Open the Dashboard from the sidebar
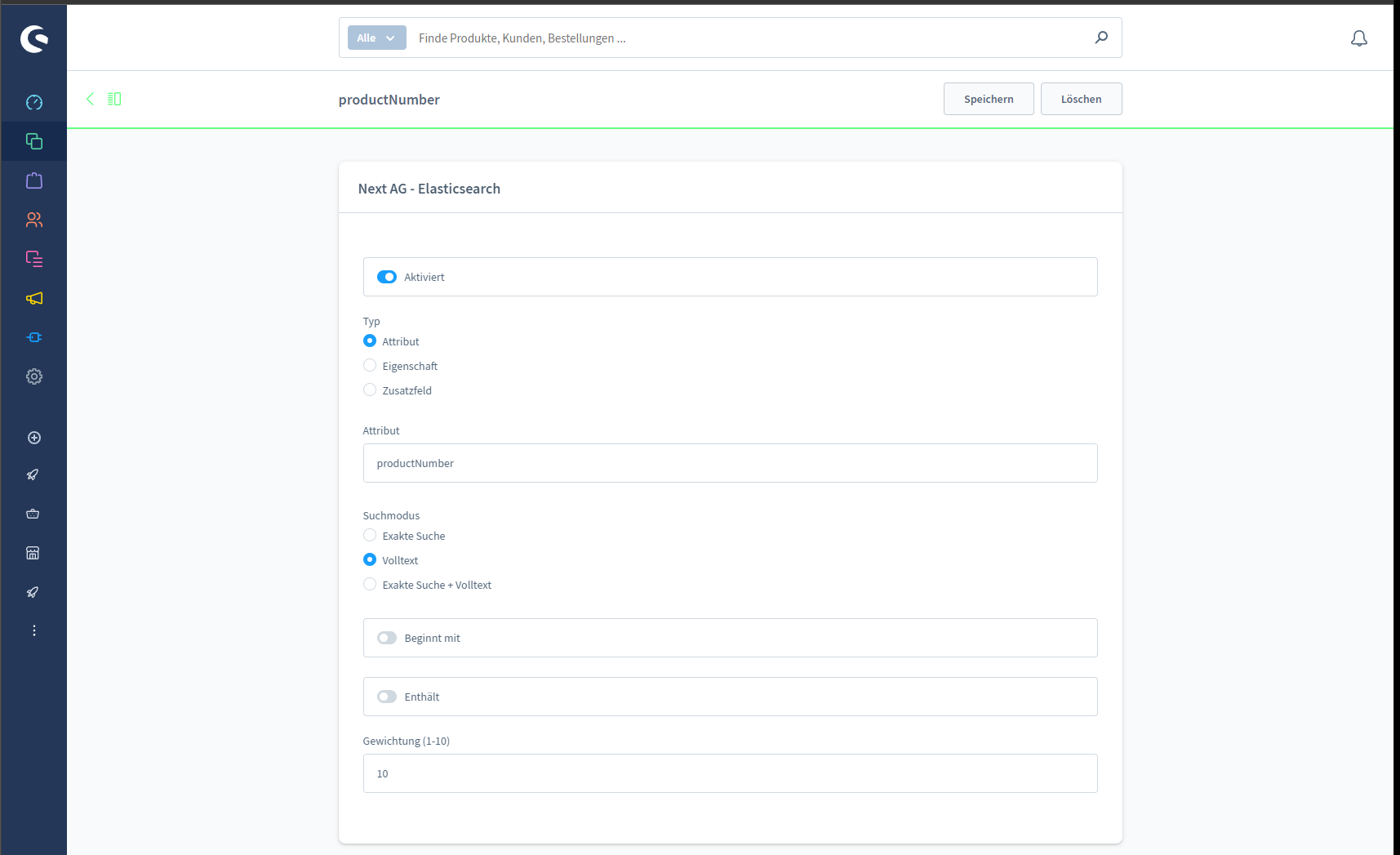Screen dimensions: 1400x855 [33, 102]
